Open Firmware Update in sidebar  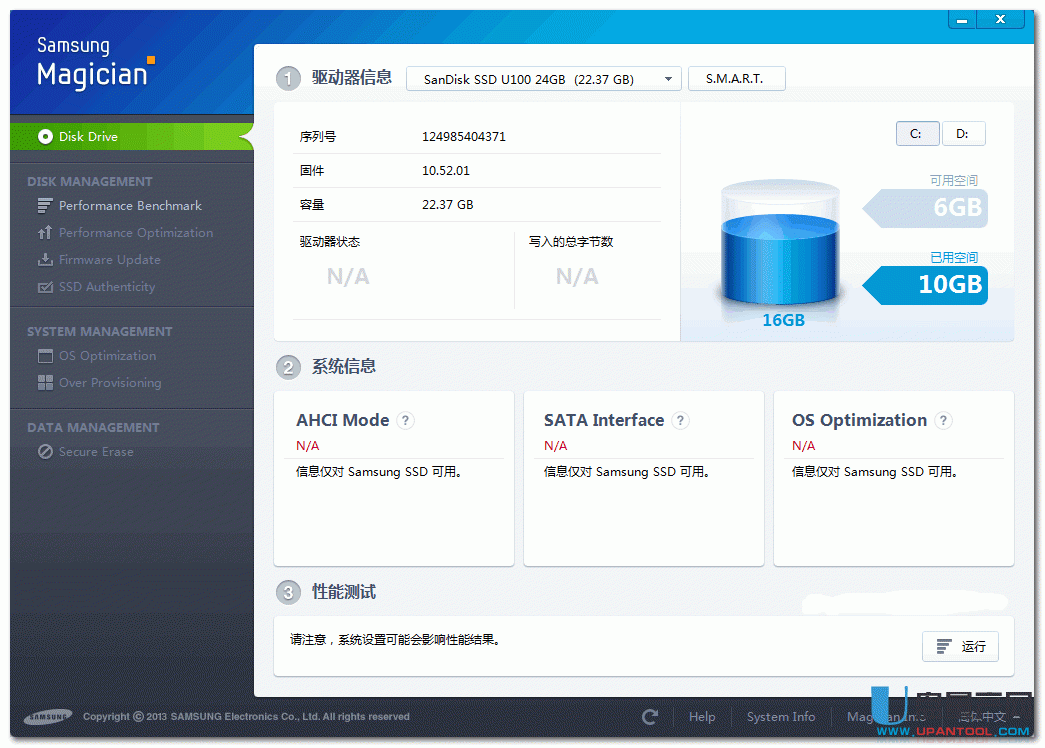click(x=109, y=260)
